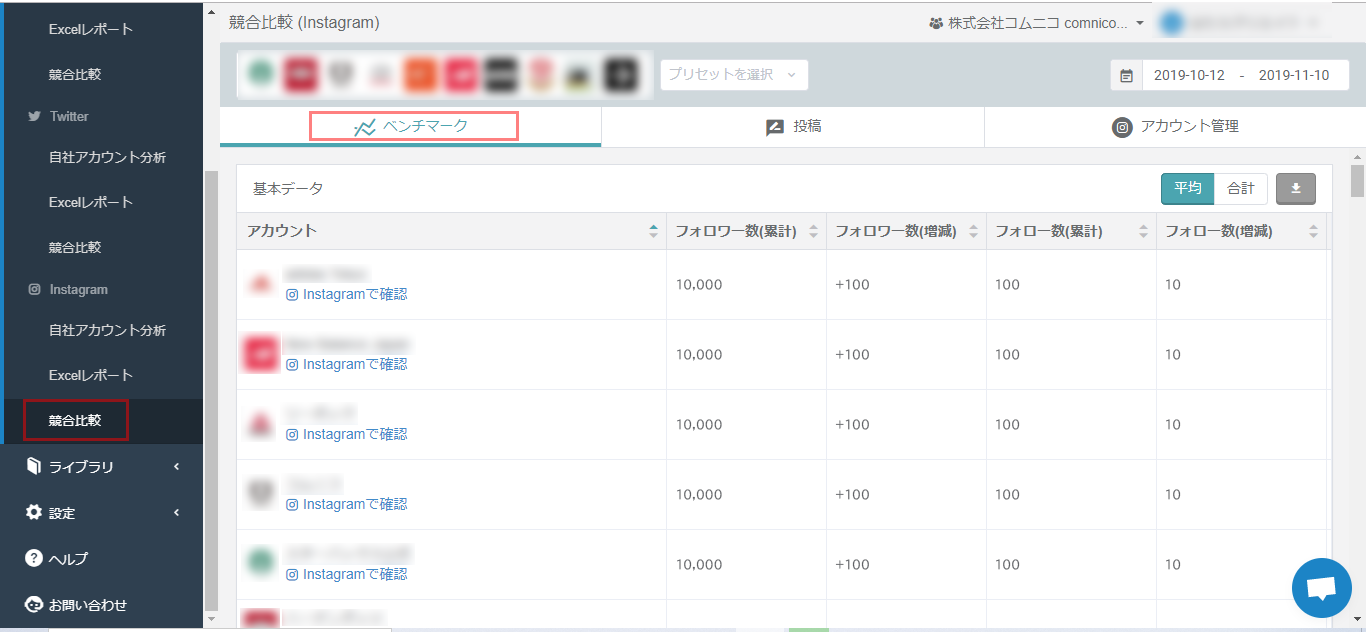The height and width of the screenshot is (632, 1366).
Task: Click the 競合比較 (Instagram) page title
Action: (x=304, y=22)
